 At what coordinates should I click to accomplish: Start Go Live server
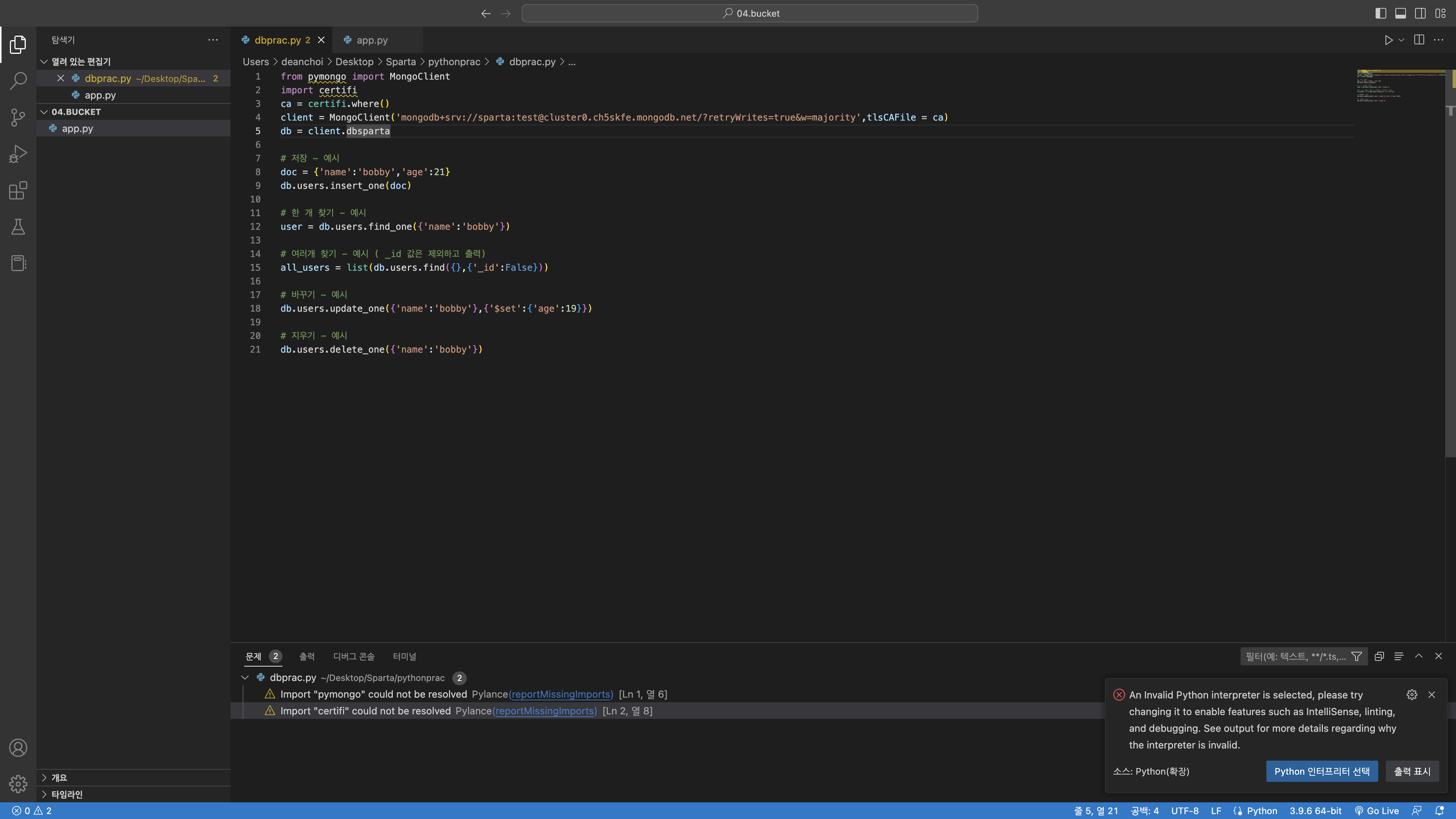click(x=1377, y=811)
